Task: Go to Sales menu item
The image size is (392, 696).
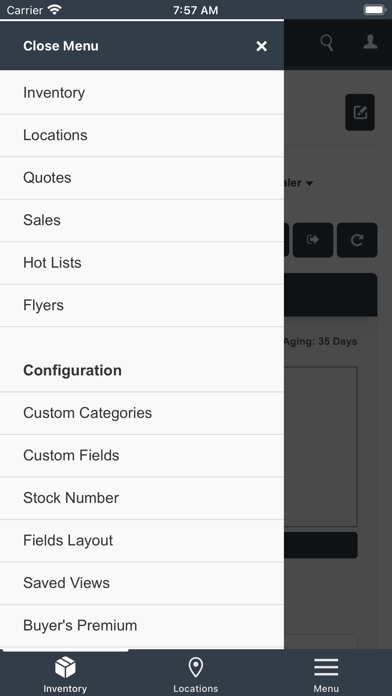Action: coord(142,221)
